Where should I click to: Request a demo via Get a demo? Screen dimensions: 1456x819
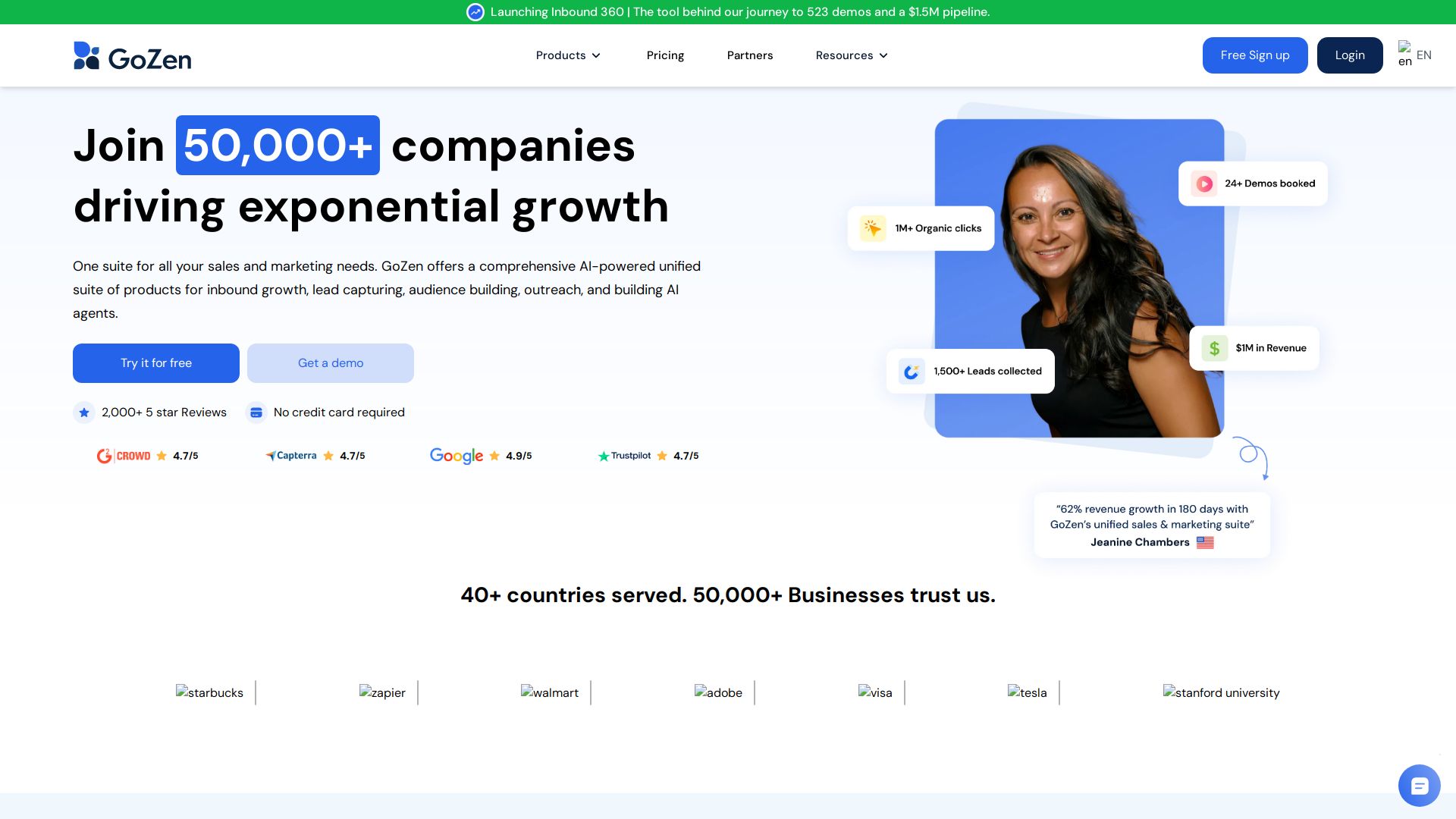(331, 363)
